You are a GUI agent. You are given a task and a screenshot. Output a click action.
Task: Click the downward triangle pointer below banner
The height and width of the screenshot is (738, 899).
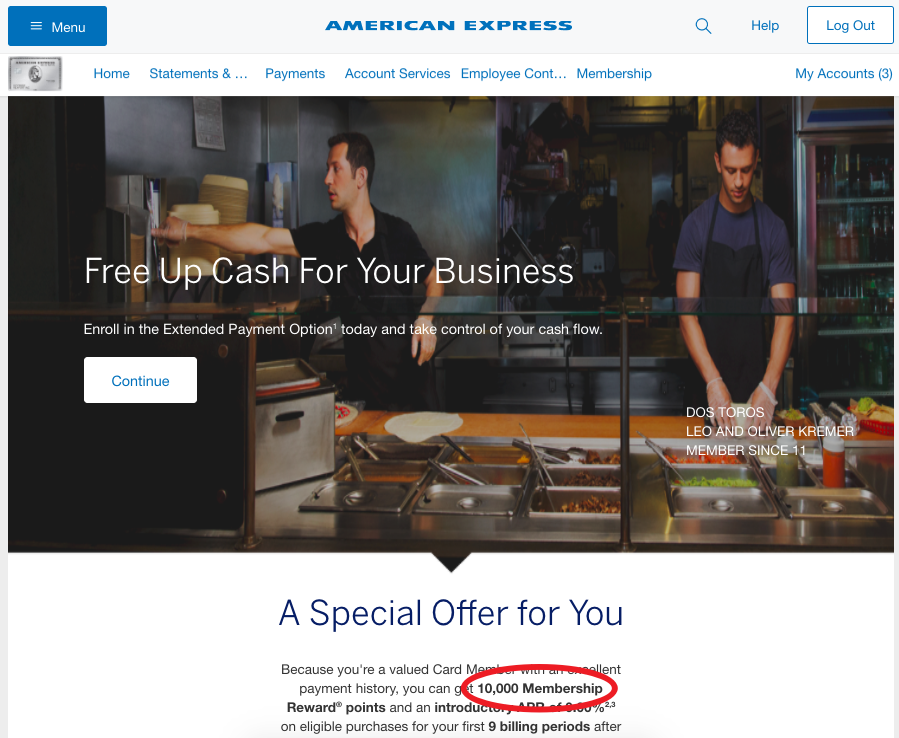coord(451,562)
